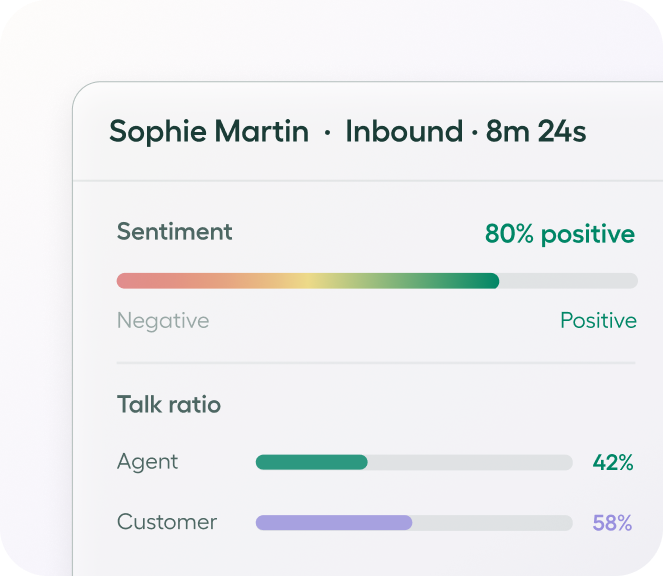Click the Inbound call type label
This screenshot has width=663, height=576.
pos(404,131)
